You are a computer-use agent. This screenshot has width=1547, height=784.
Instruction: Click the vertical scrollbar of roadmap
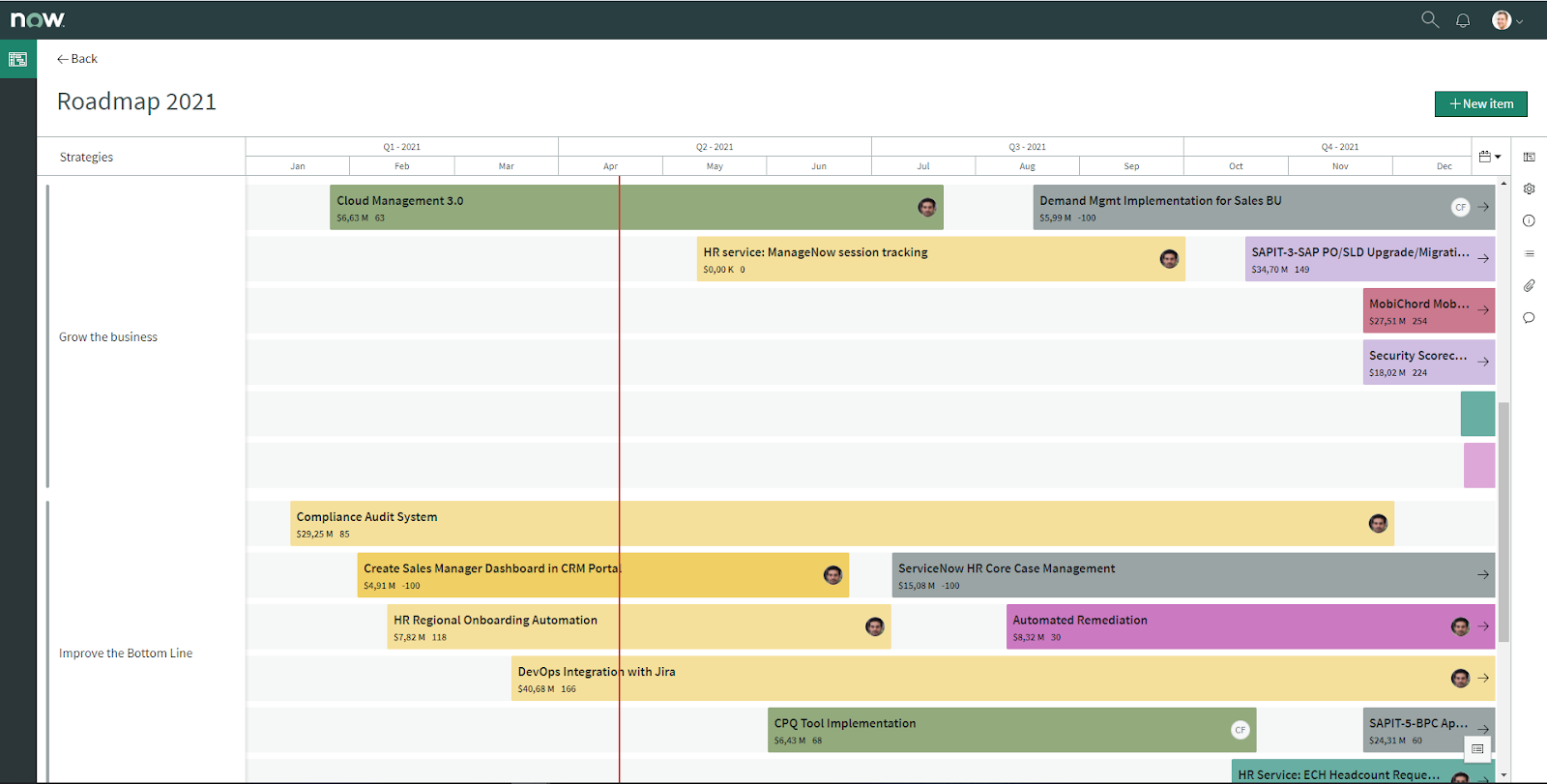[1503, 522]
